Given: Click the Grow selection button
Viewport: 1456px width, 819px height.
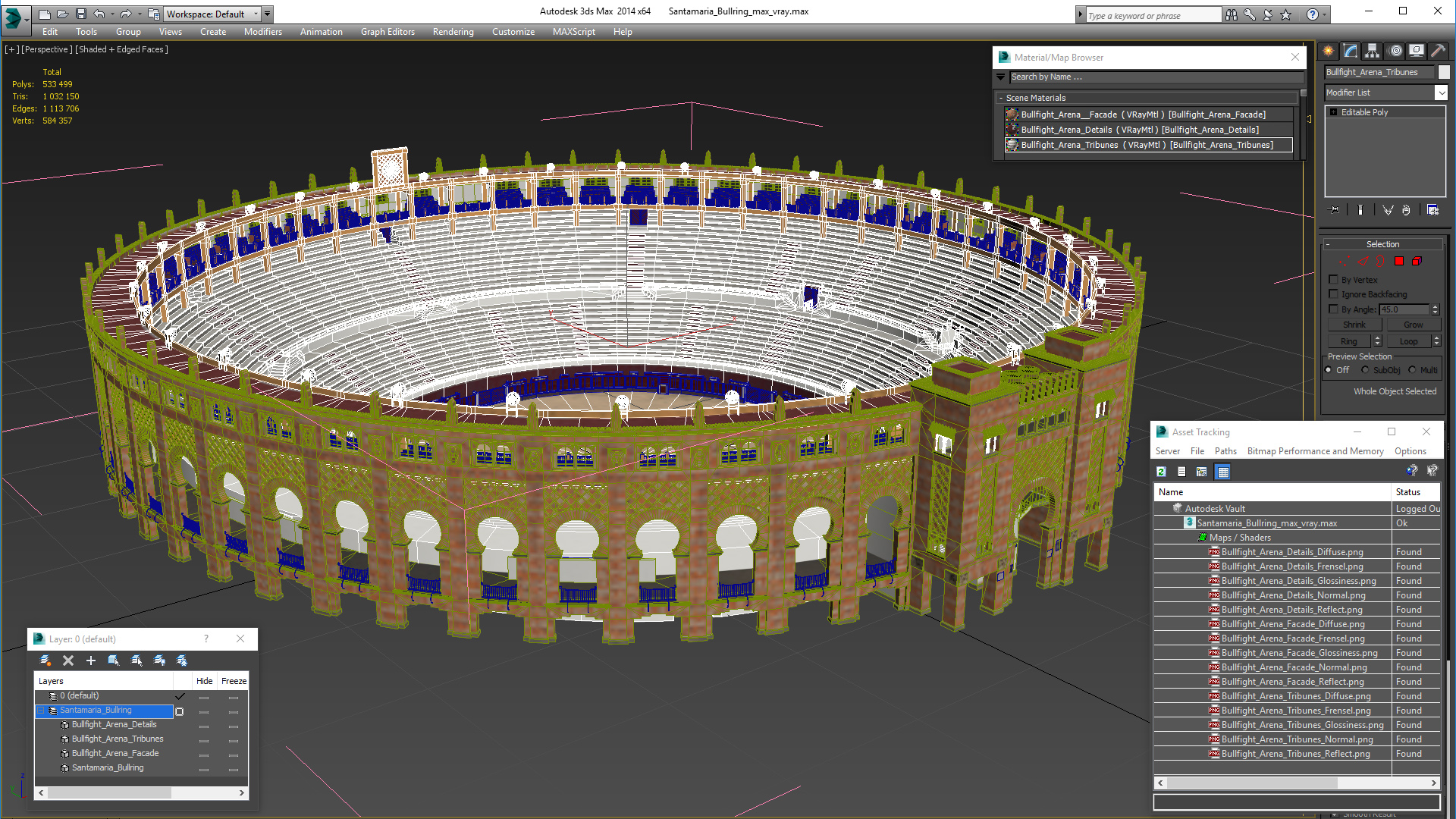Looking at the screenshot, I should pos(1413,325).
